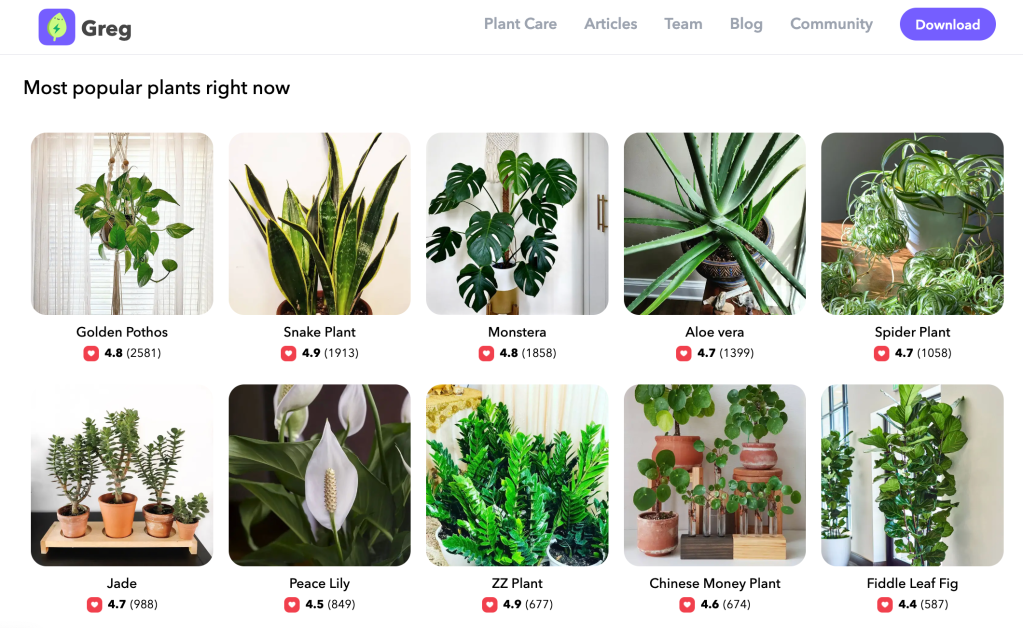The image size is (1023, 628).
Task: Click the heart icon under Aloe vera
Action: (684, 353)
